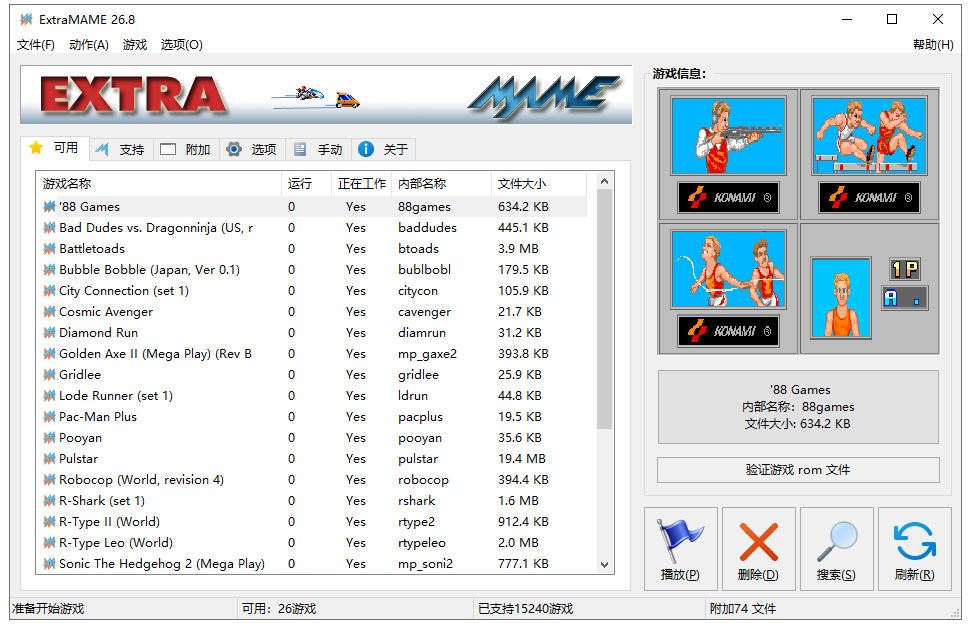This screenshot has height=626, width=968.
Task: Click the game list scrollbar up arrow
Action: click(x=604, y=181)
